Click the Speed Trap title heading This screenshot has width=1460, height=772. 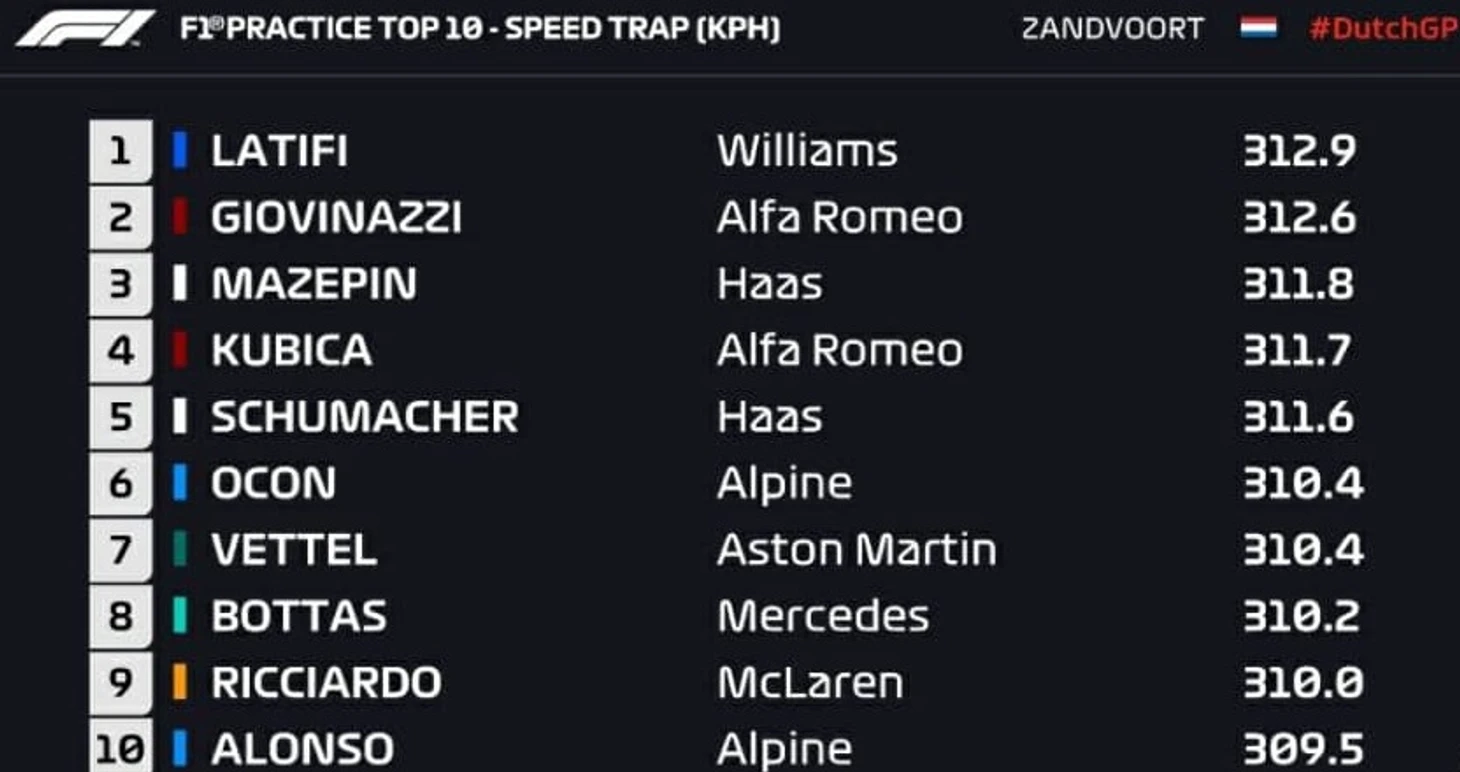480,28
